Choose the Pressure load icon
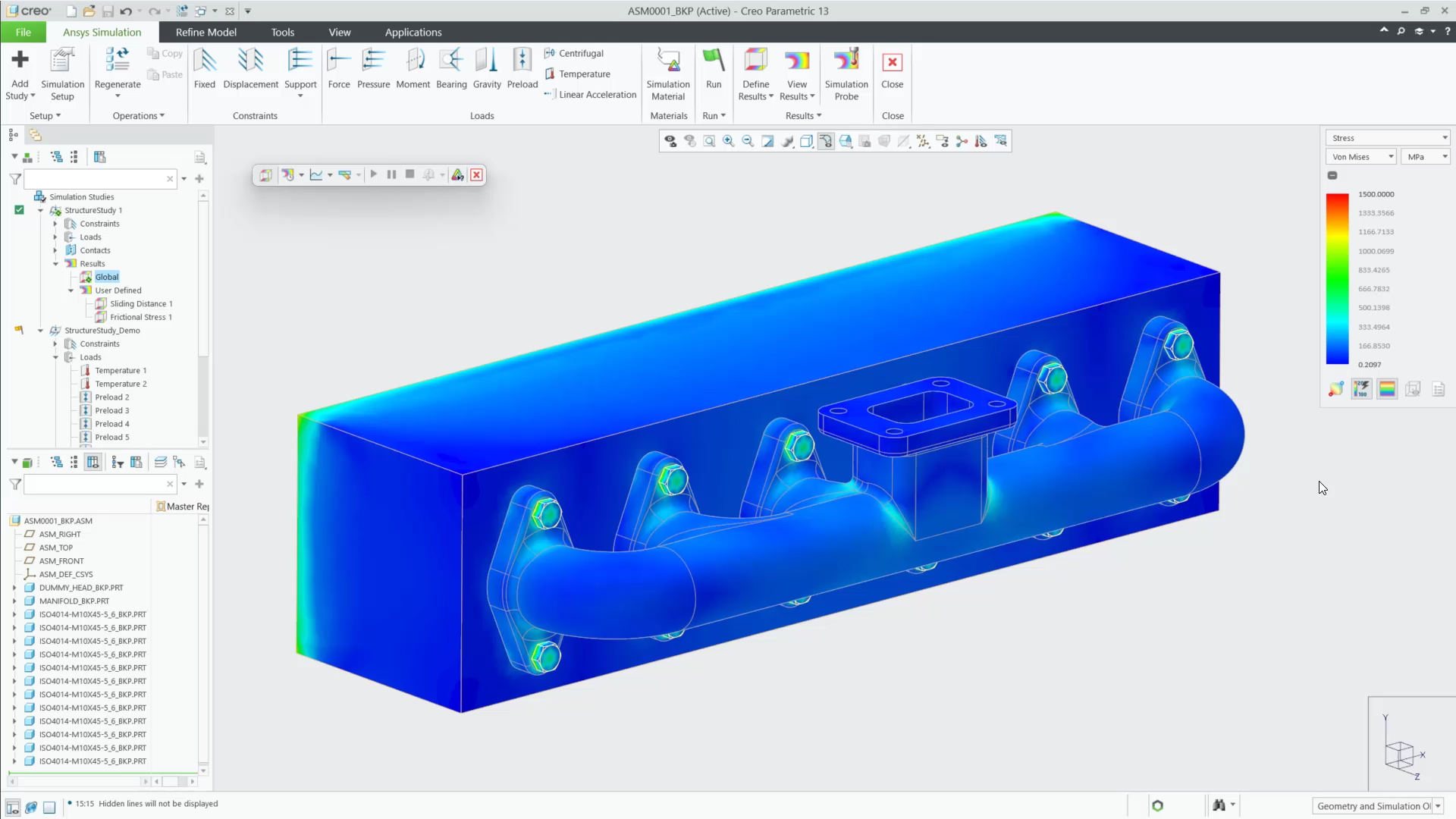This screenshot has width=1456, height=819. 373,68
